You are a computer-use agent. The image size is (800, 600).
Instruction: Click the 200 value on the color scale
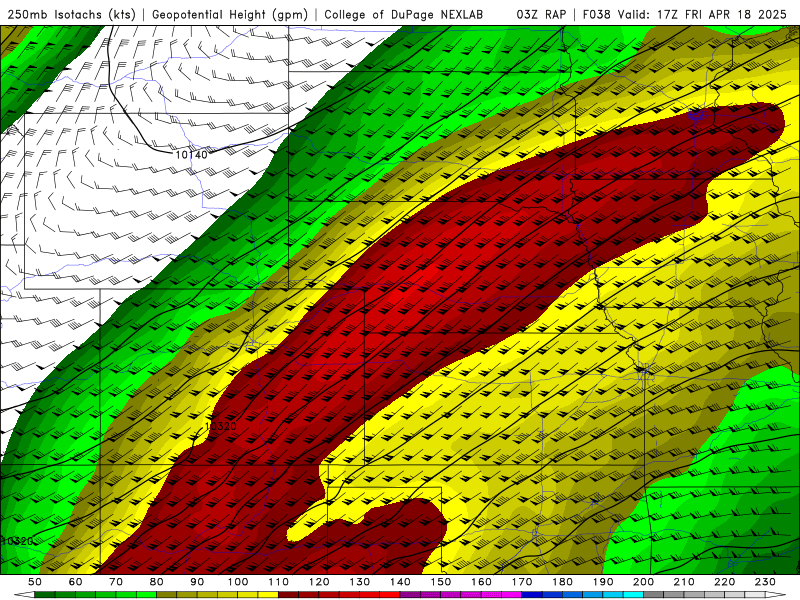click(x=643, y=582)
